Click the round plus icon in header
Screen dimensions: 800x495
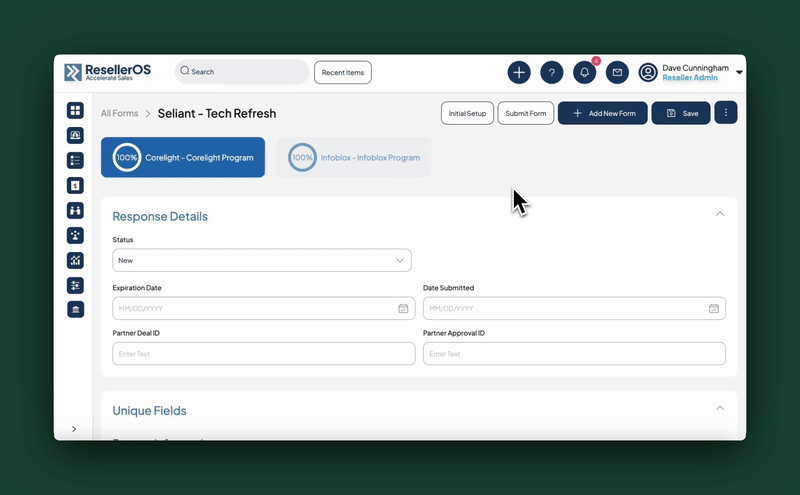[x=519, y=72]
